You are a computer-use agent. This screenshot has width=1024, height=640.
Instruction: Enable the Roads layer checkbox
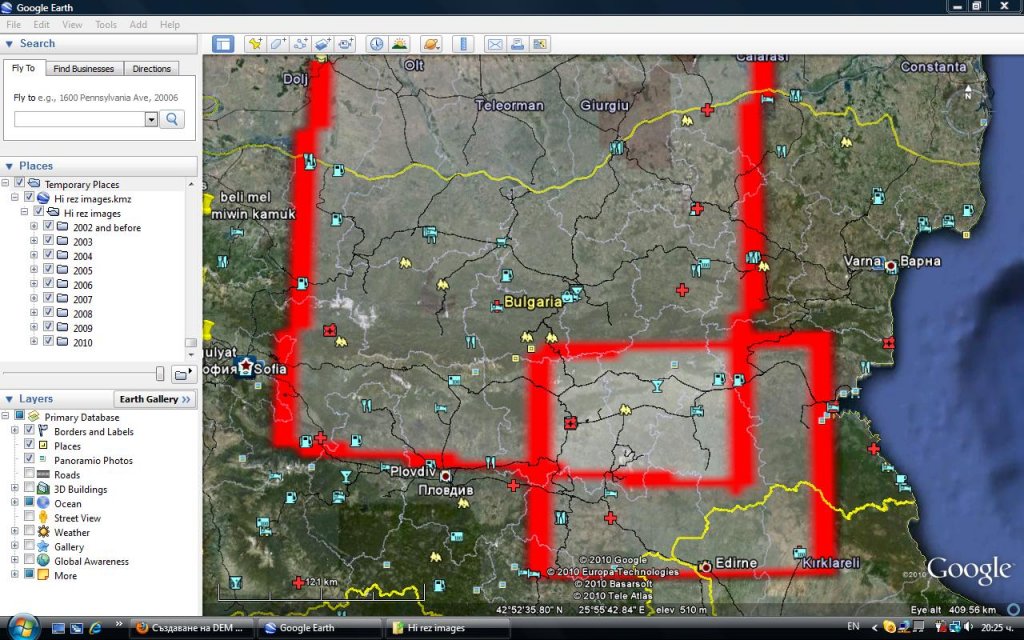[29, 473]
